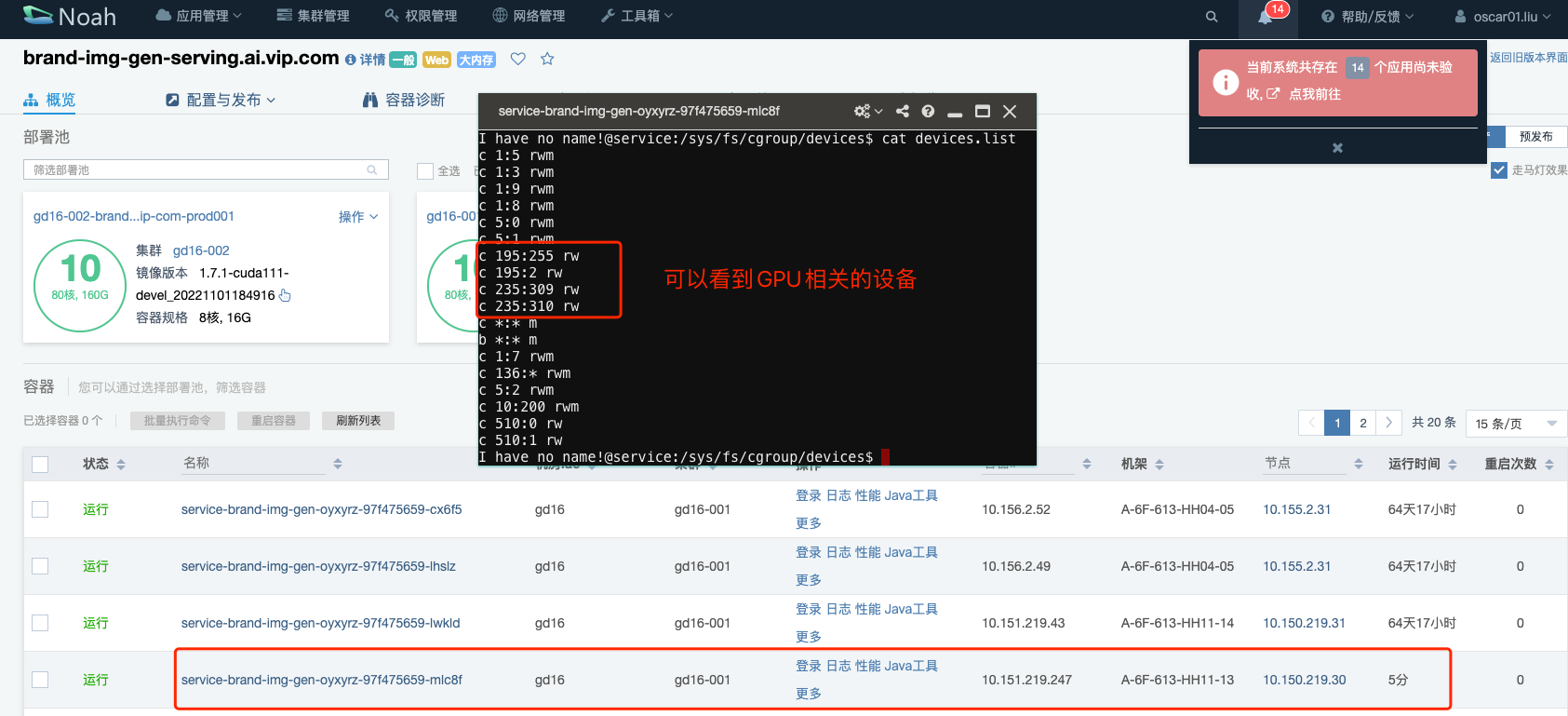The height and width of the screenshot is (716, 1568).
Task: Sort by 机架 column arrows
Action: tap(1159, 464)
